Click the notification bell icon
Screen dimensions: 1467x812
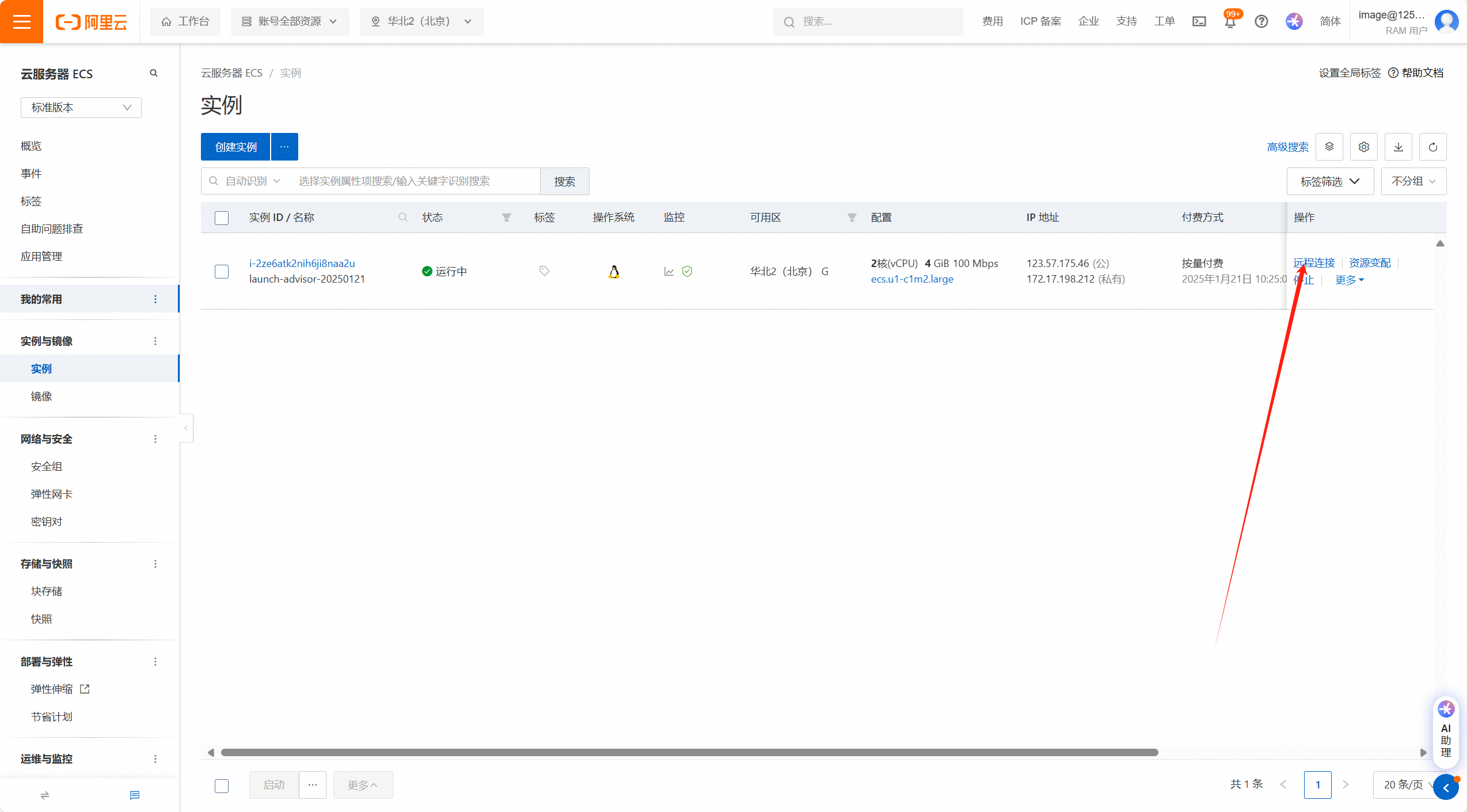1230,22
